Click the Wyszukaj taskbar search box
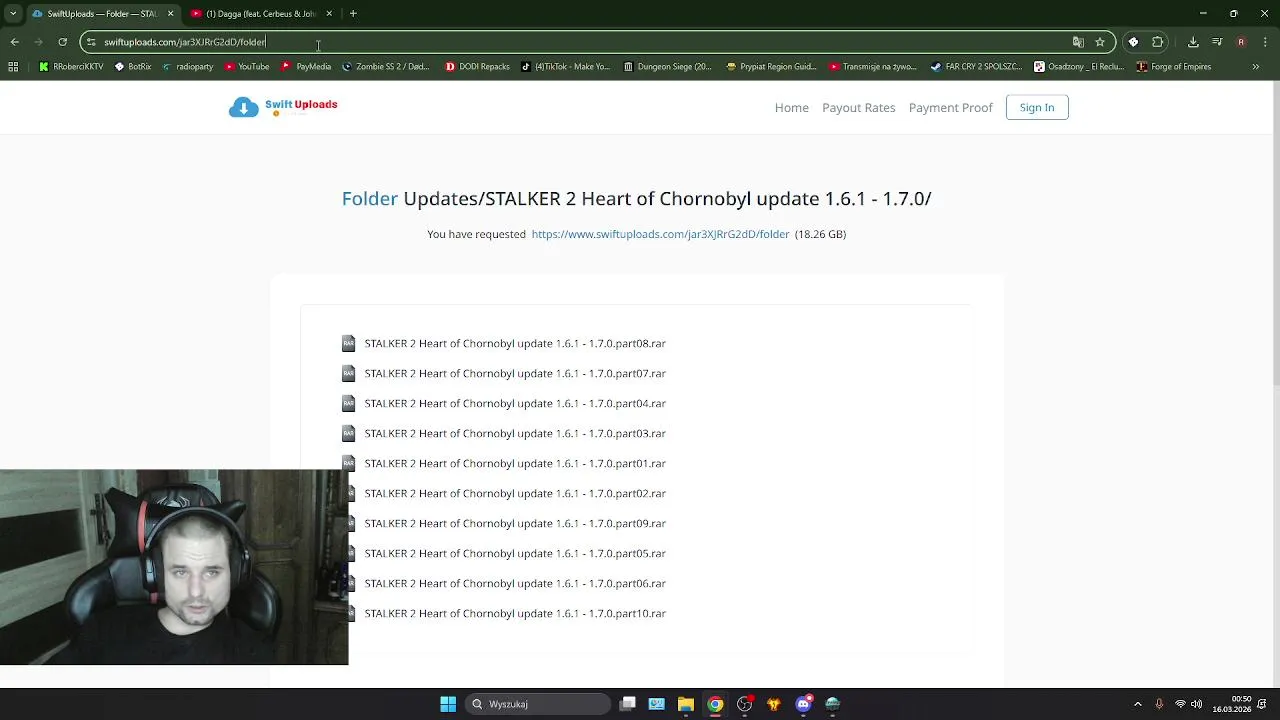The height and width of the screenshot is (720, 1280). [x=537, y=704]
